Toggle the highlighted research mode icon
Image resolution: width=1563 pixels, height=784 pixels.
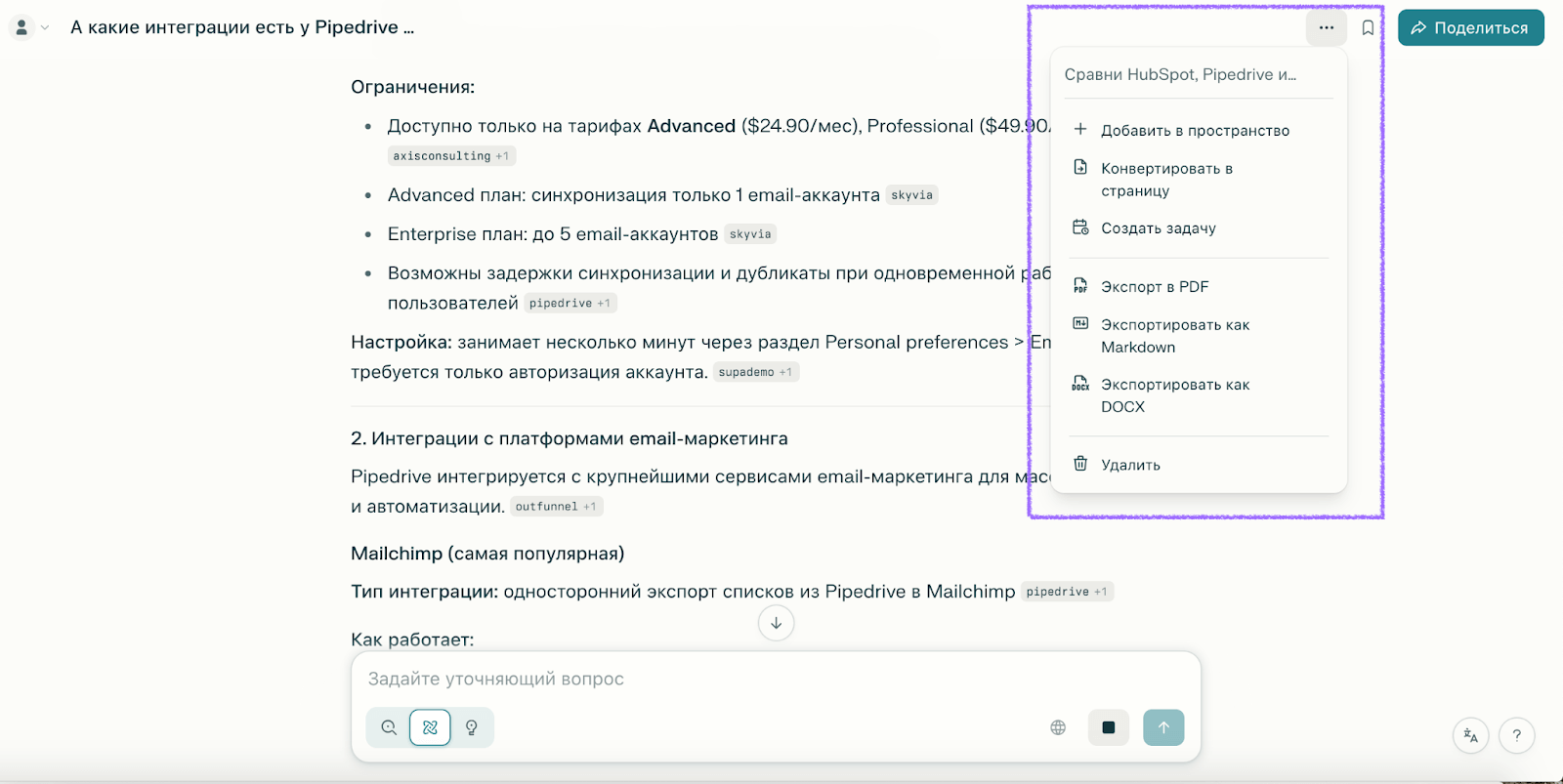[x=430, y=727]
